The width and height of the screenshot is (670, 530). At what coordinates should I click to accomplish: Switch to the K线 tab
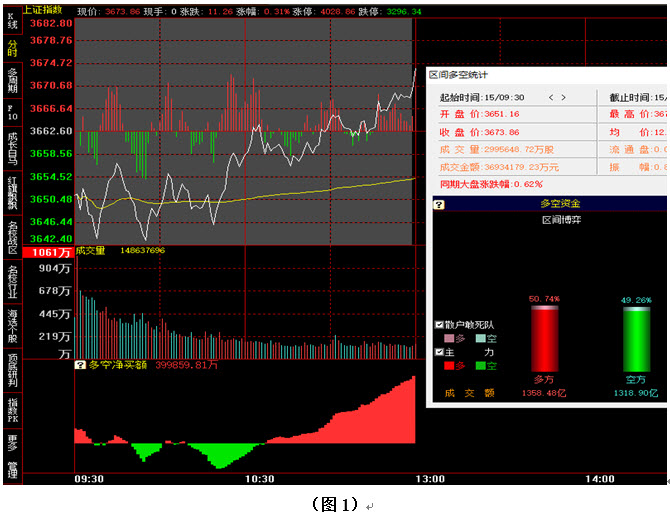click(x=12, y=21)
